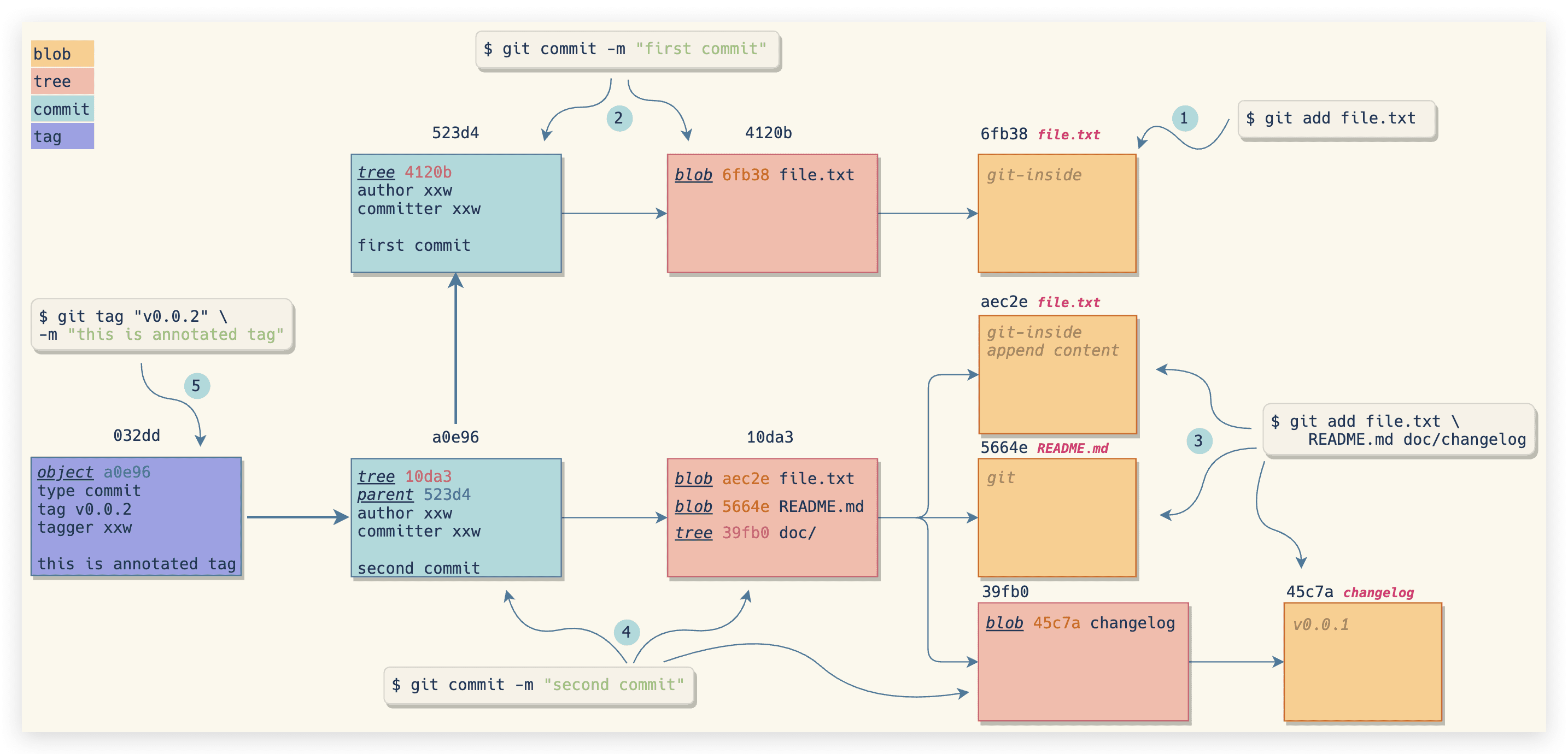Click the tag legend swatch
This screenshot has width=1568, height=754.
tap(63, 136)
